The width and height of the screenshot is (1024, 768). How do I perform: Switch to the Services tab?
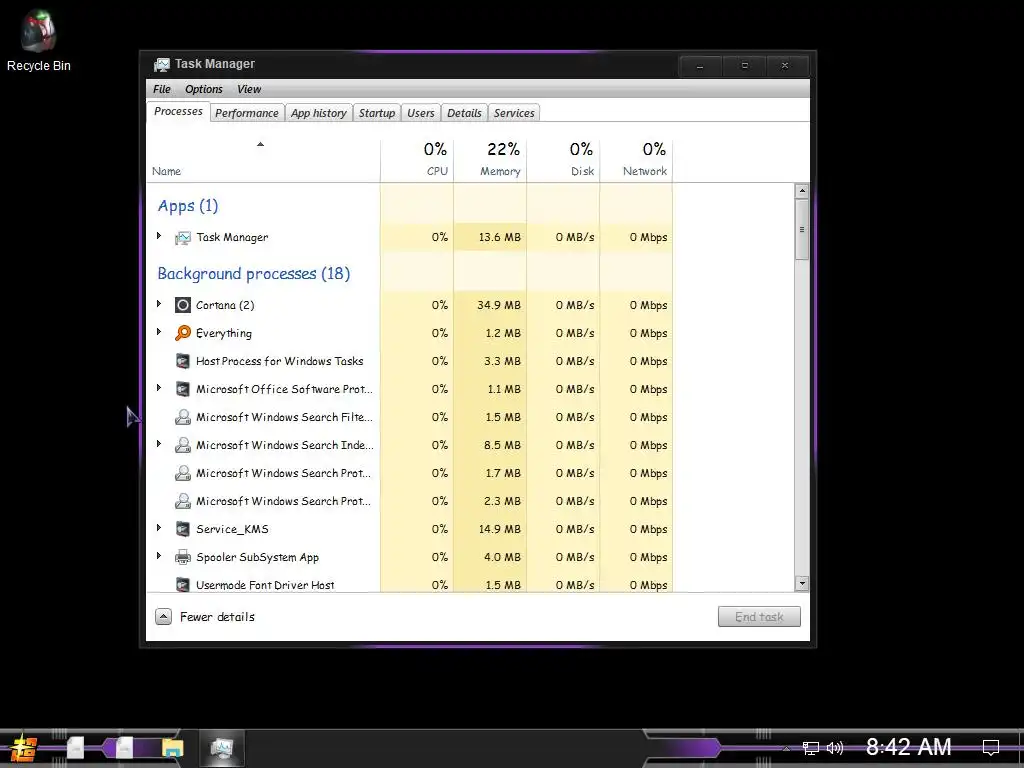pos(514,113)
